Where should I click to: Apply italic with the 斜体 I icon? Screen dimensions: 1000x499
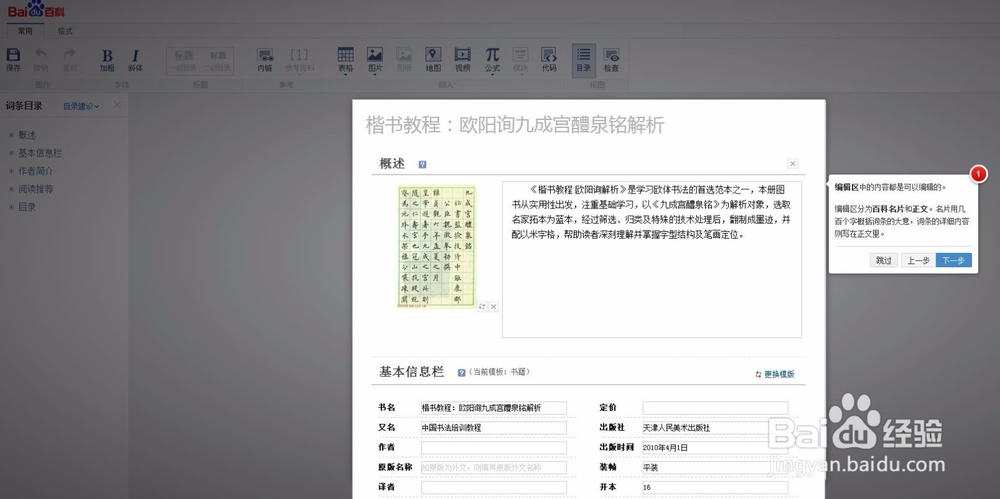coord(135,56)
